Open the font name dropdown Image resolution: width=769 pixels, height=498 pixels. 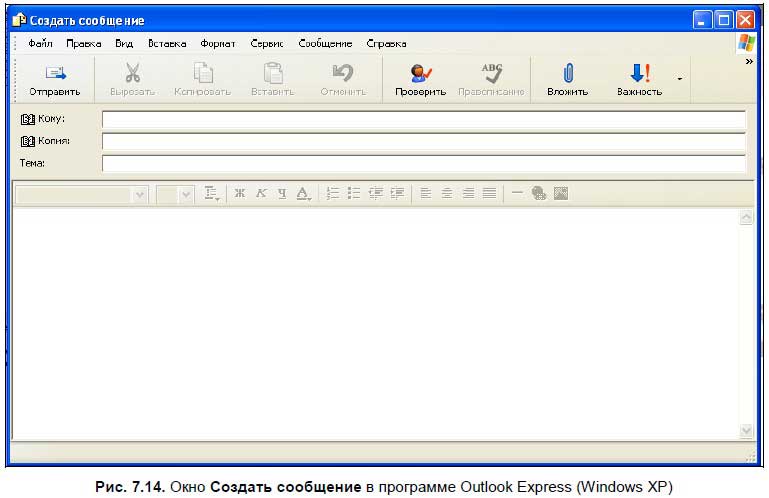[140, 195]
